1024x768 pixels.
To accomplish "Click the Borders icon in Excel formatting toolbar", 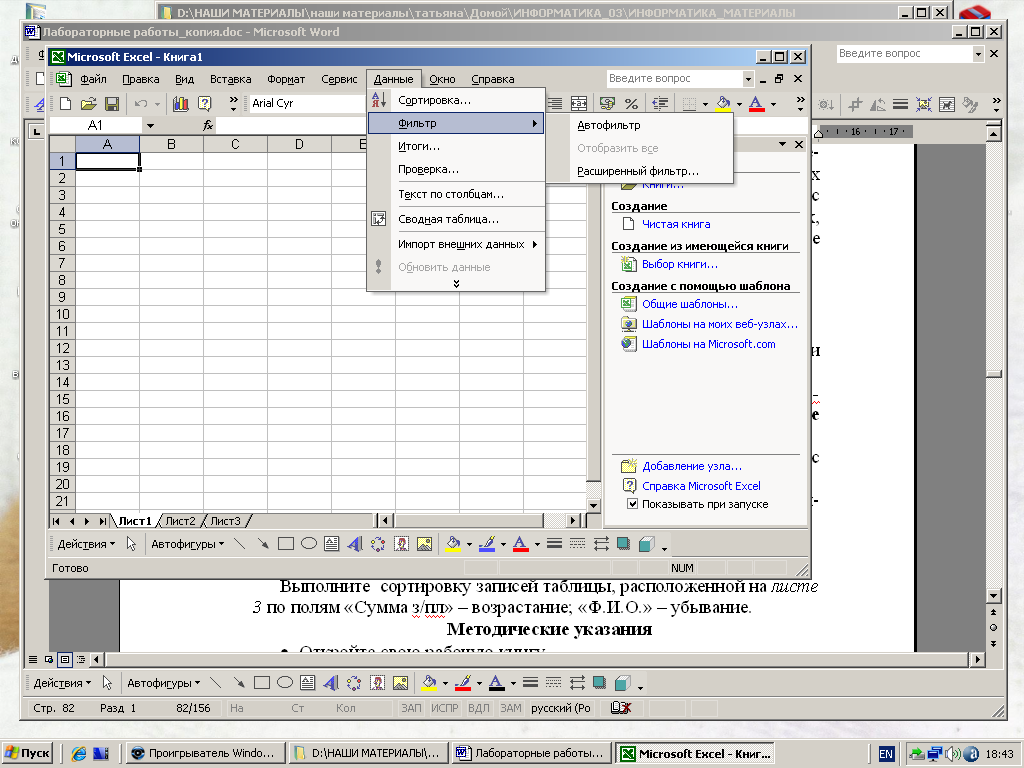I will (689, 103).
